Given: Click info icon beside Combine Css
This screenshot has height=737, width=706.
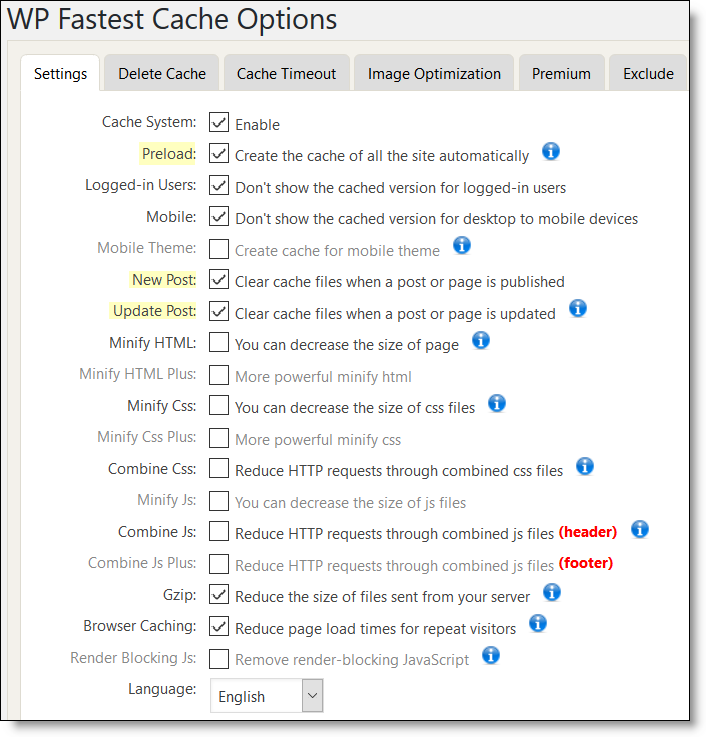Looking at the screenshot, I should (x=585, y=467).
